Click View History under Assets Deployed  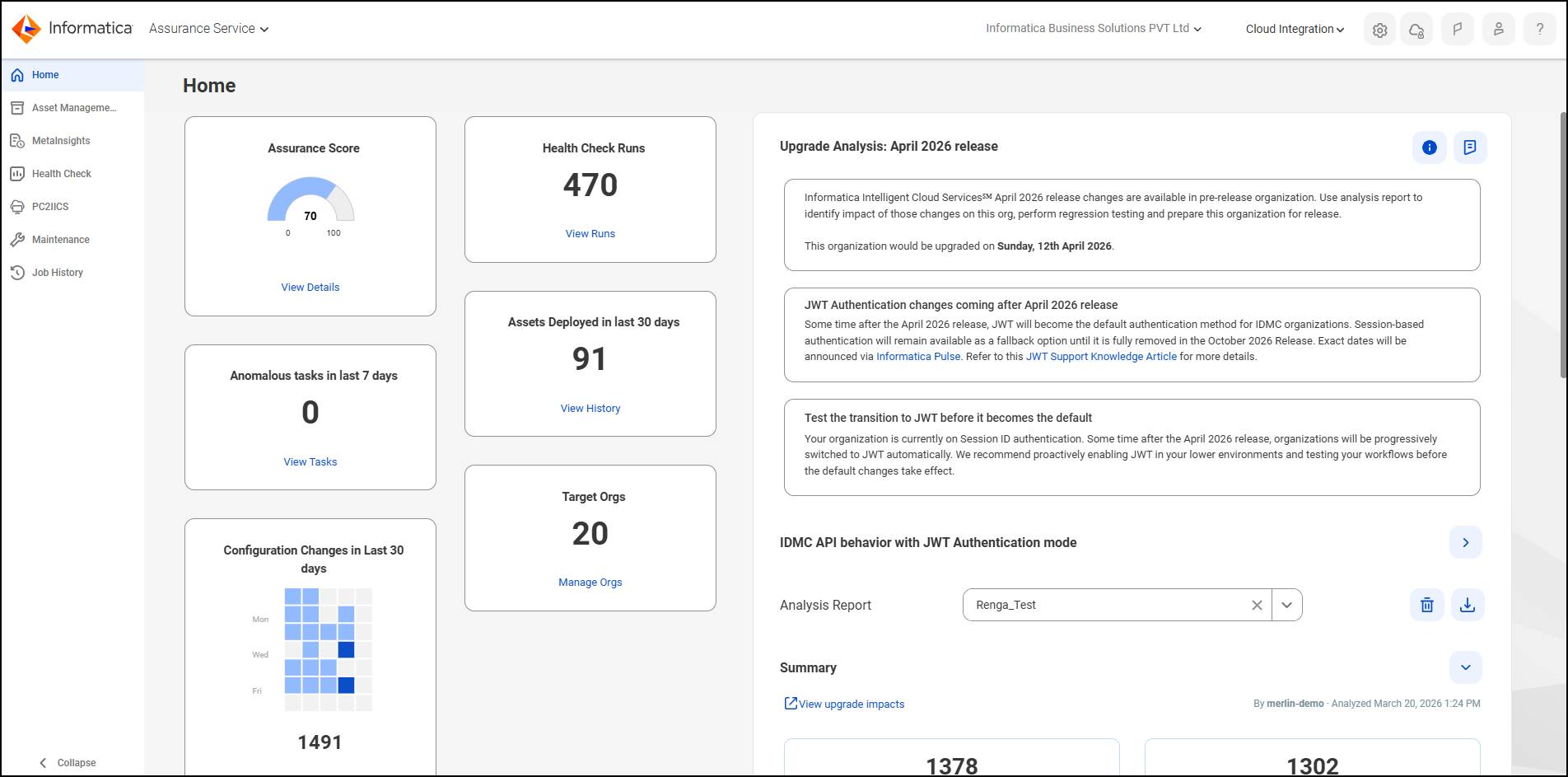(x=590, y=409)
